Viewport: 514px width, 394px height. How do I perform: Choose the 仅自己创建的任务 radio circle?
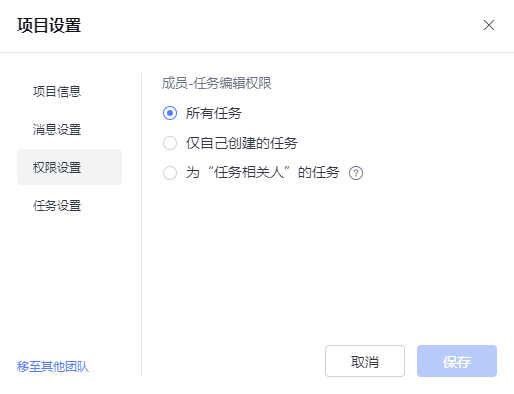point(170,143)
